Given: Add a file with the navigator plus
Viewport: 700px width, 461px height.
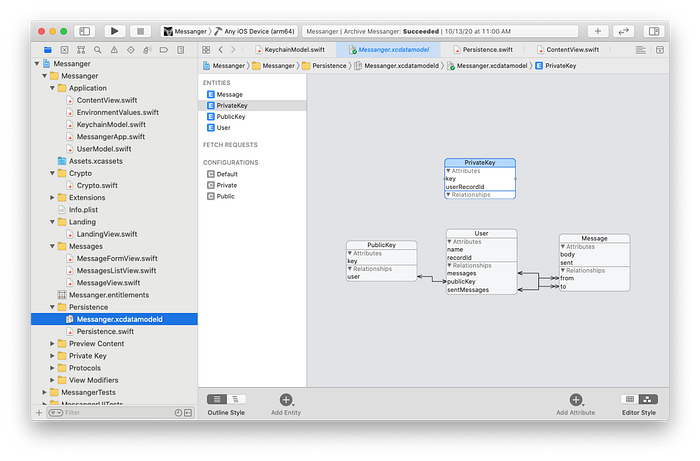Looking at the screenshot, I should [x=39, y=413].
